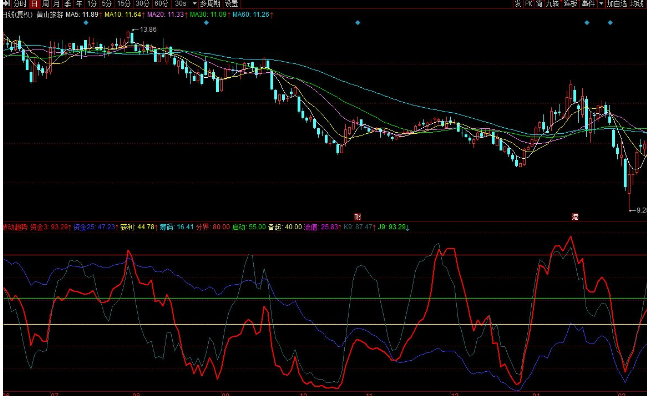Toggle the MA5 moving average label
This screenshot has height=396, width=647.
pos(83,14)
